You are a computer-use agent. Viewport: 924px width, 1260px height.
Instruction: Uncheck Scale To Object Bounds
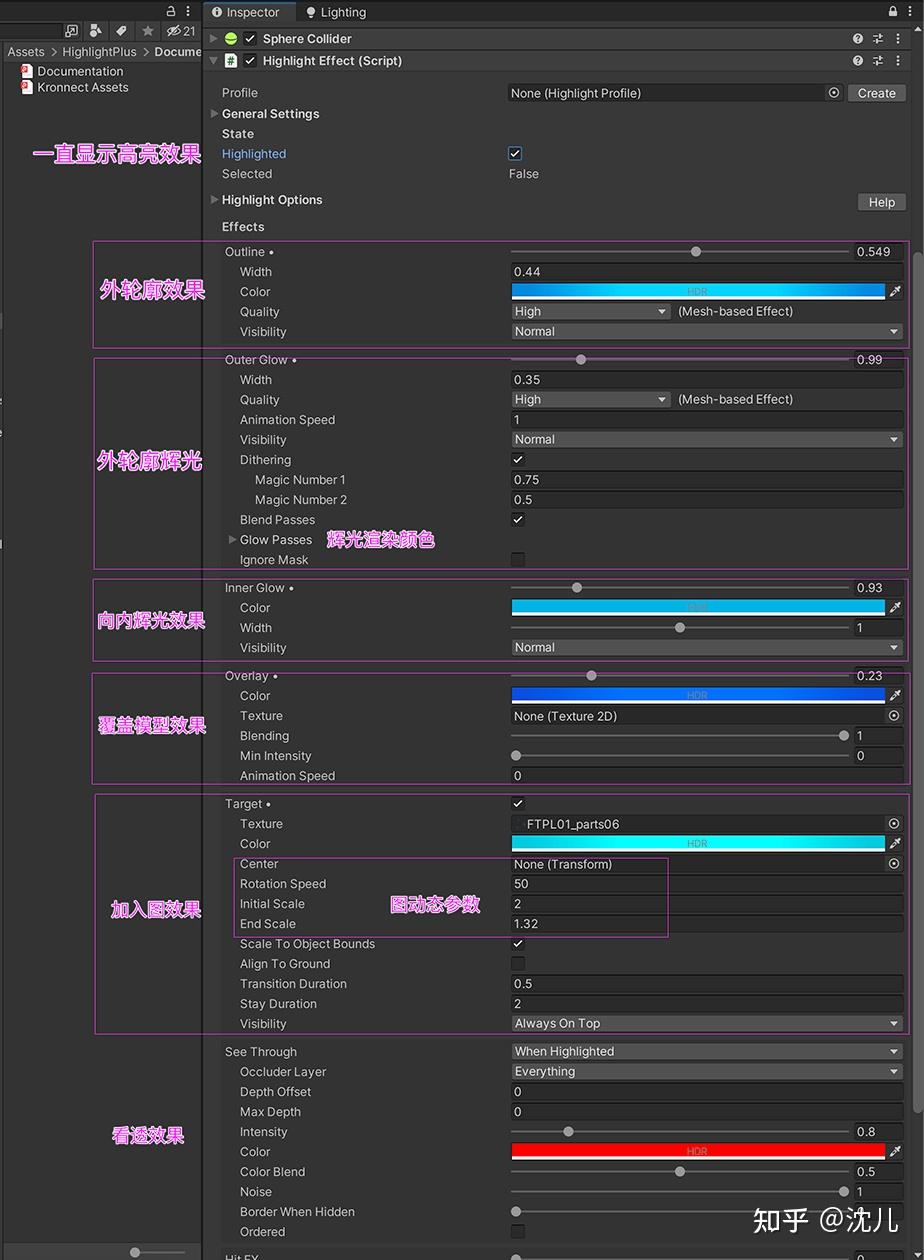[516, 943]
